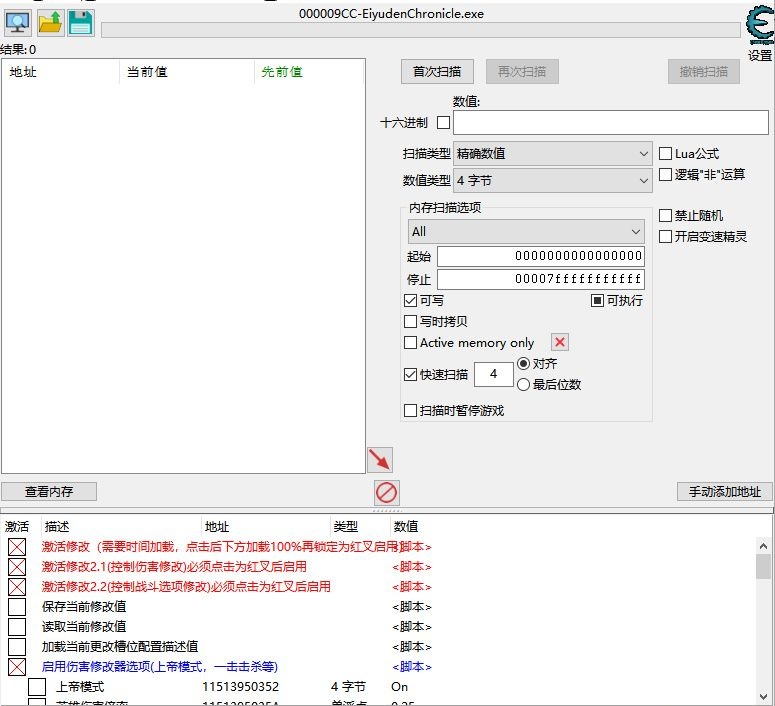The height and width of the screenshot is (706, 775).
Task: Toggle 可写 writable checkbox
Action: pos(410,301)
